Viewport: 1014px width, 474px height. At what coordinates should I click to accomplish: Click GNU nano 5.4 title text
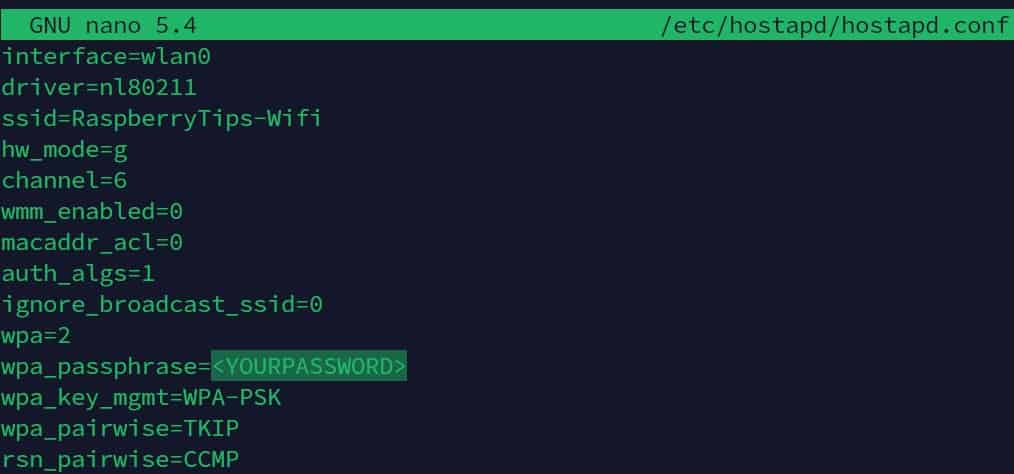click(x=113, y=26)
